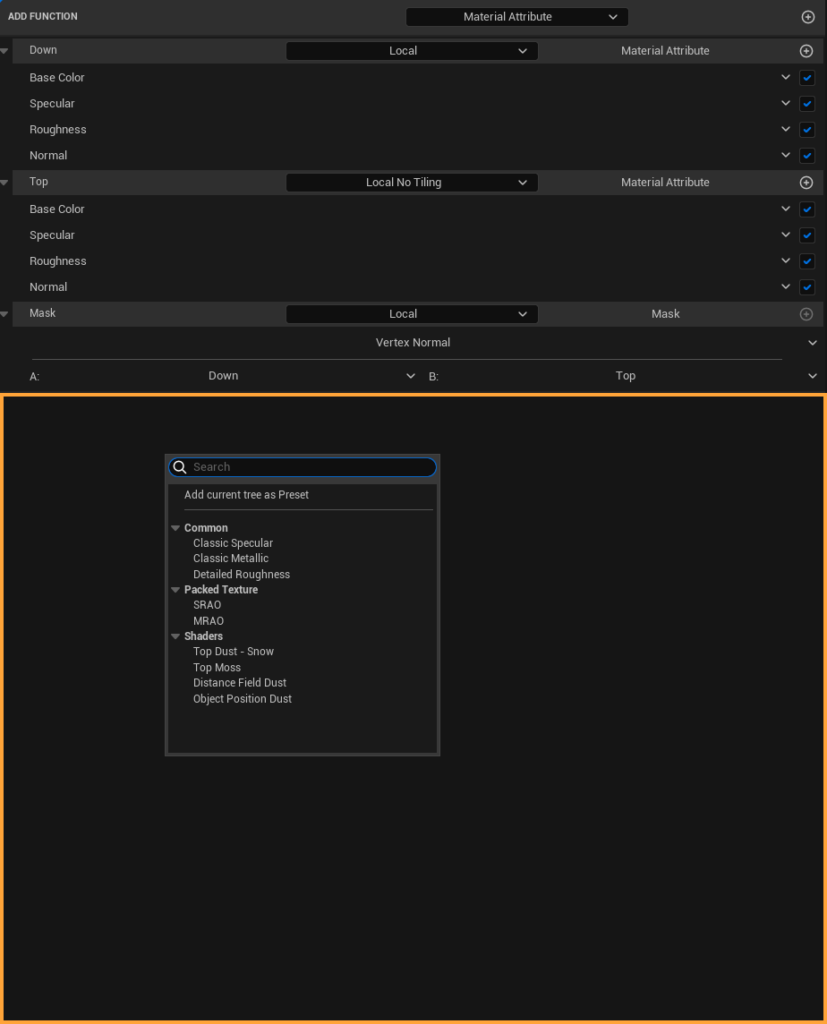Click the plus icon on the Down layer row
This screenshot has width=827, height=1024.
point(808,50)
